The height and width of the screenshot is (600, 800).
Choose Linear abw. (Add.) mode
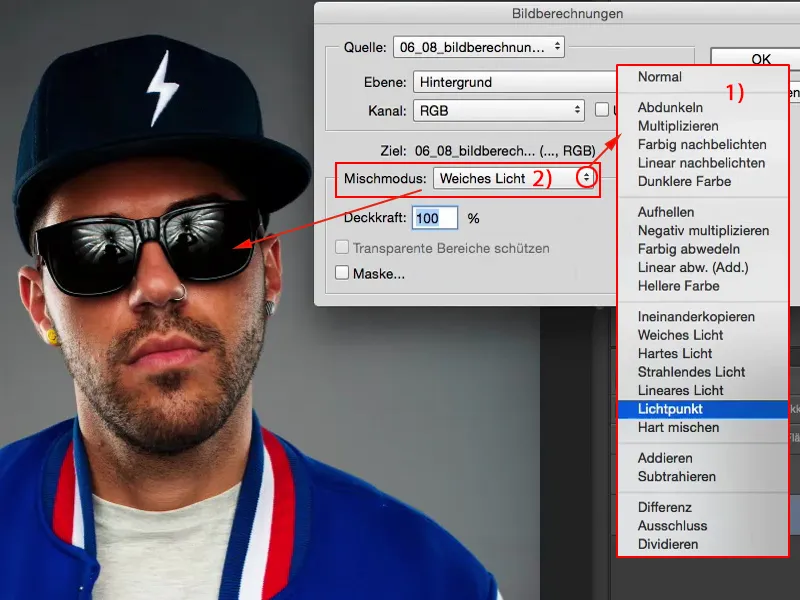692,267
